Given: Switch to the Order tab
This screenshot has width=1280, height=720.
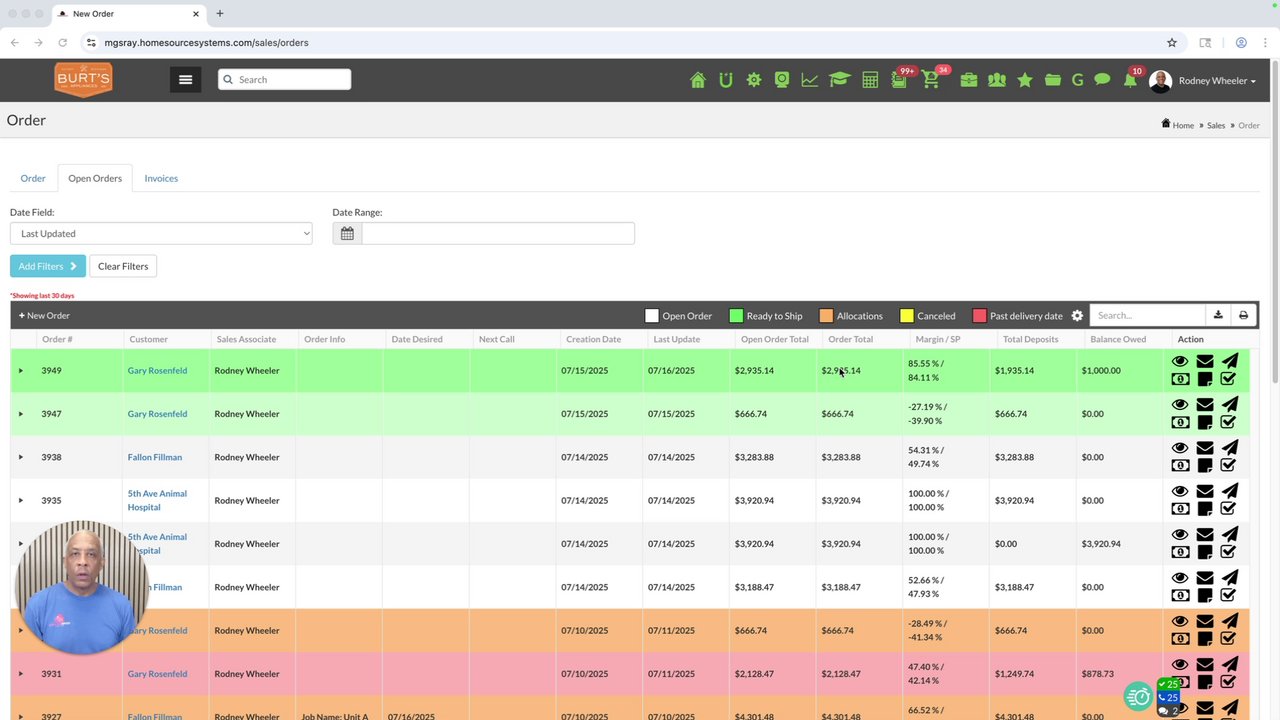Looking at the screenshot, I should [33, 178].
